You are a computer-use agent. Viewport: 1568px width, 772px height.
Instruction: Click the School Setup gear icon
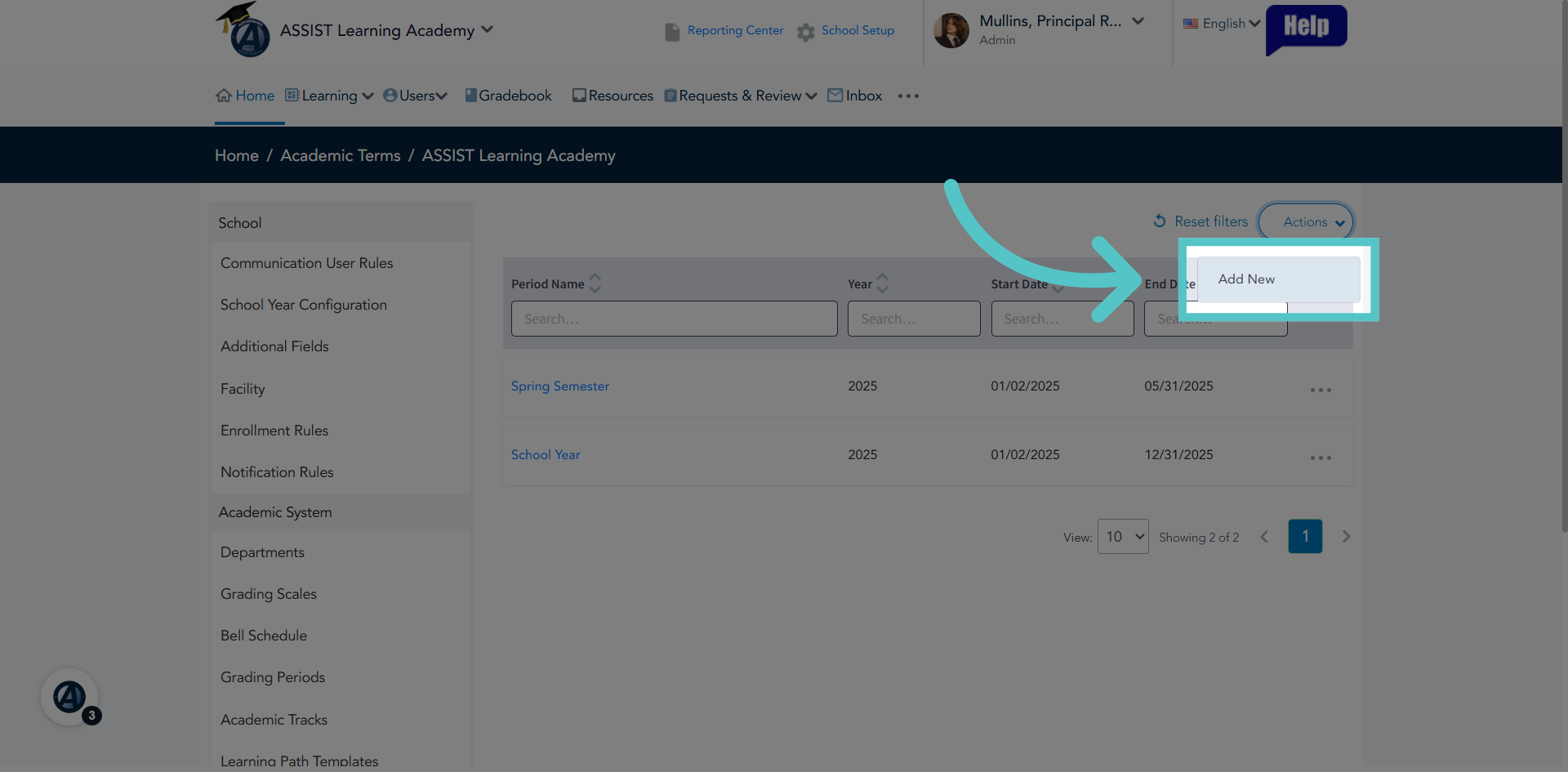[806, 32]
